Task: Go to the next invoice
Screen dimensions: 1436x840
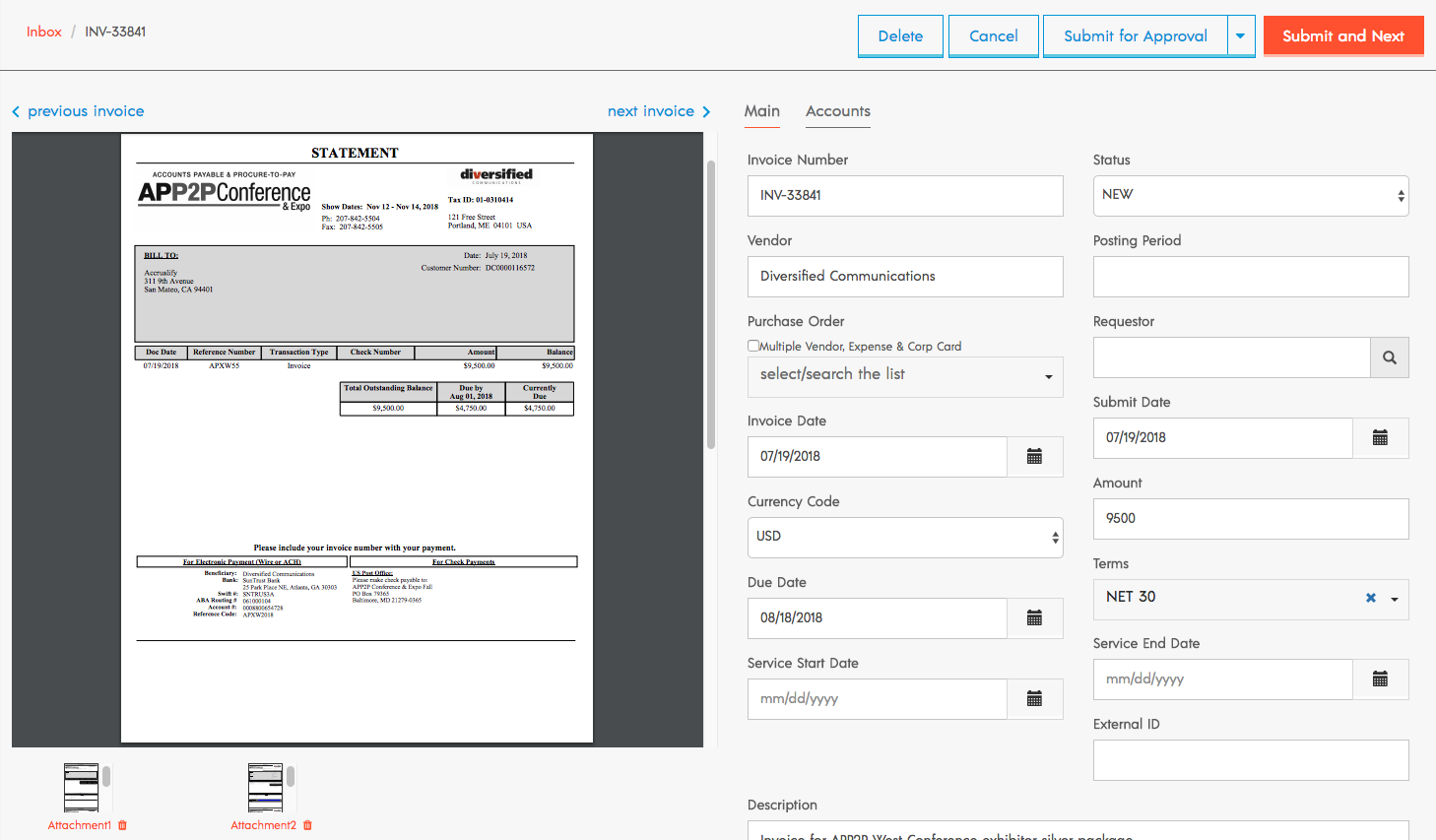Action: tap(651, 111)
